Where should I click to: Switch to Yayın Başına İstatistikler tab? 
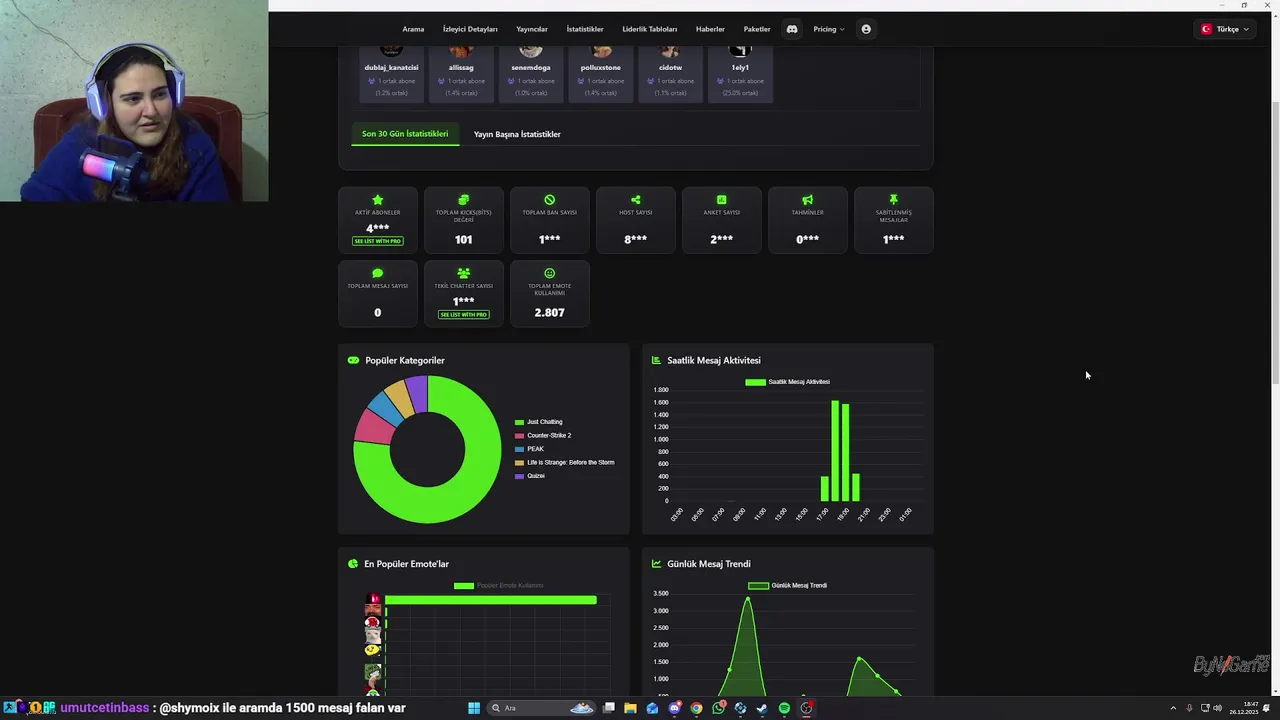coord(517,134)
